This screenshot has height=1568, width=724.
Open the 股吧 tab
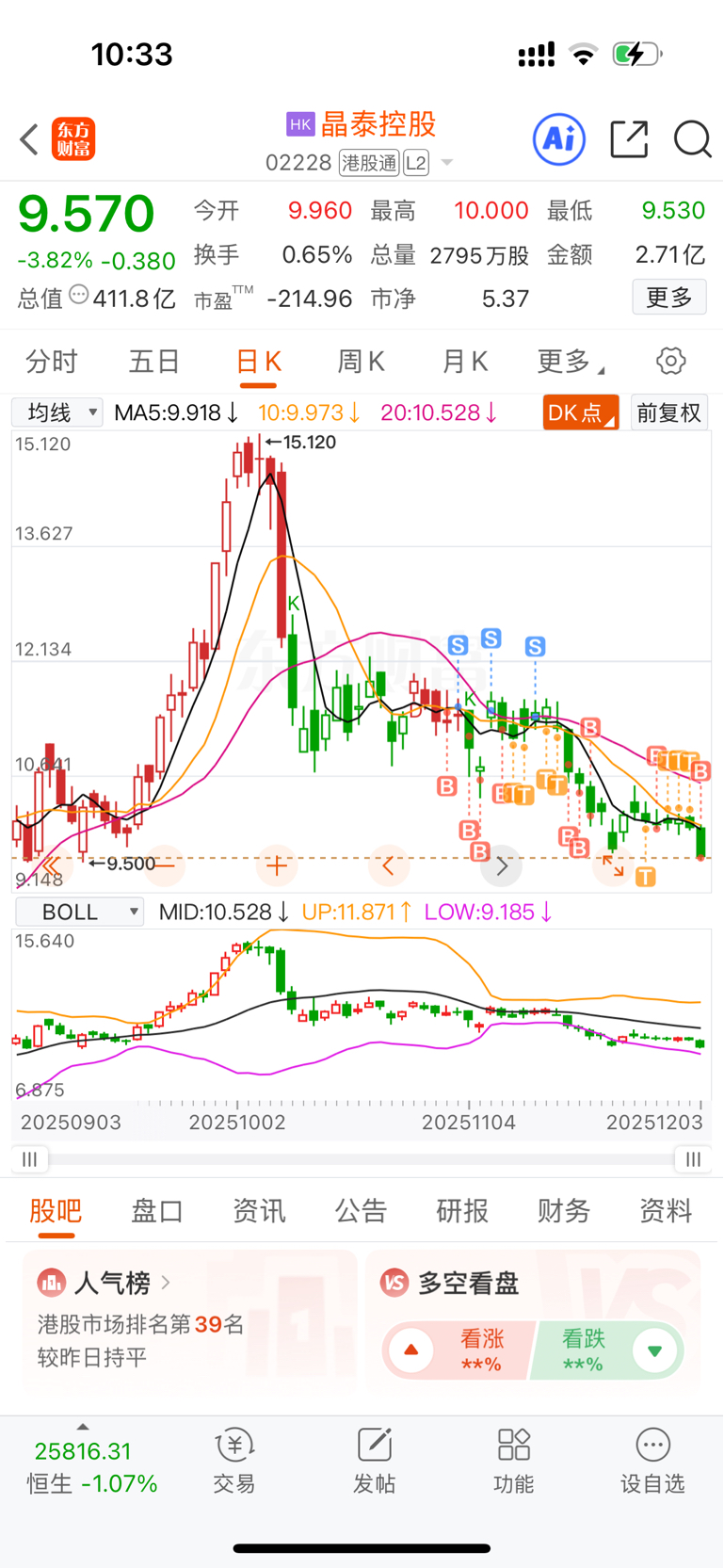(56, 1210)
